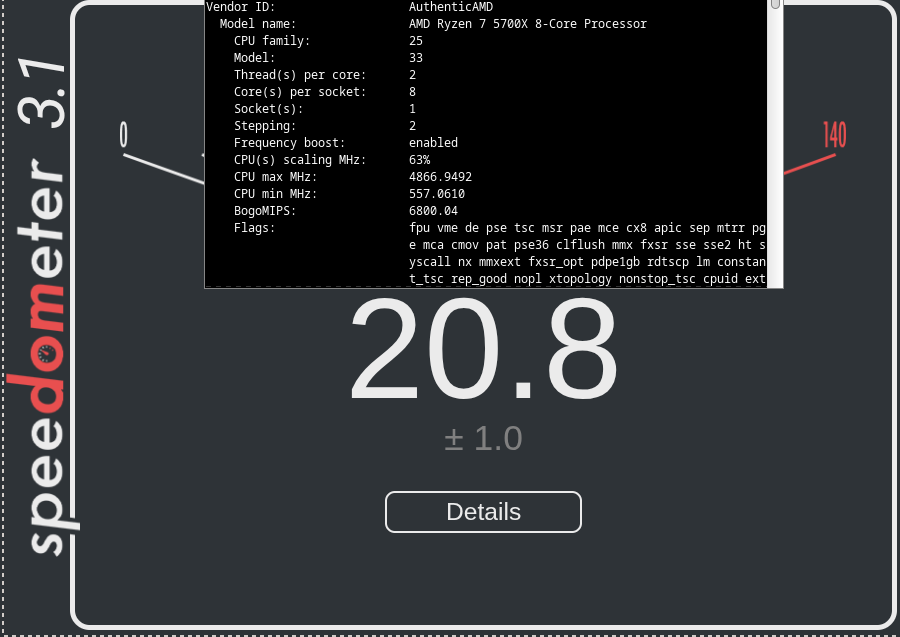
Task: Click the 'Vendor ID:' label
Action: pyautogui.click(x=240, y=7)
